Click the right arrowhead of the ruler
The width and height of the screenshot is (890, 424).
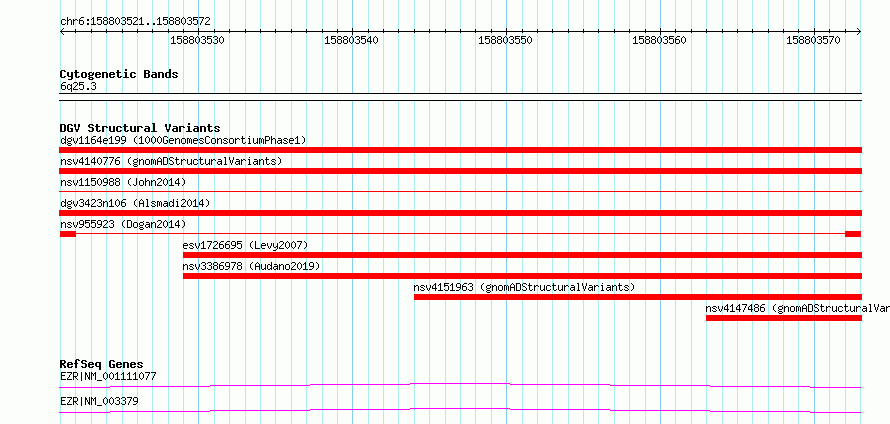[859, 31]
